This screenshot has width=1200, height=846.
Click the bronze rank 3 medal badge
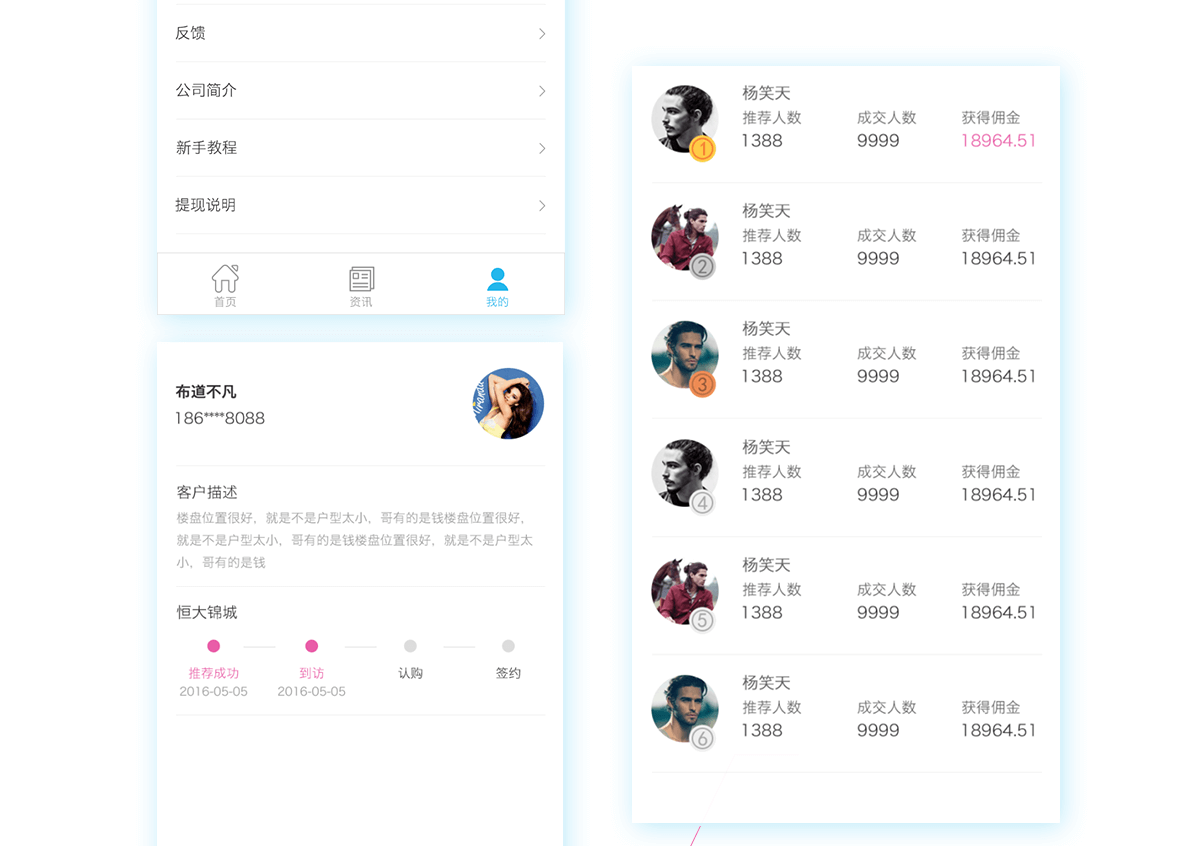703,385
